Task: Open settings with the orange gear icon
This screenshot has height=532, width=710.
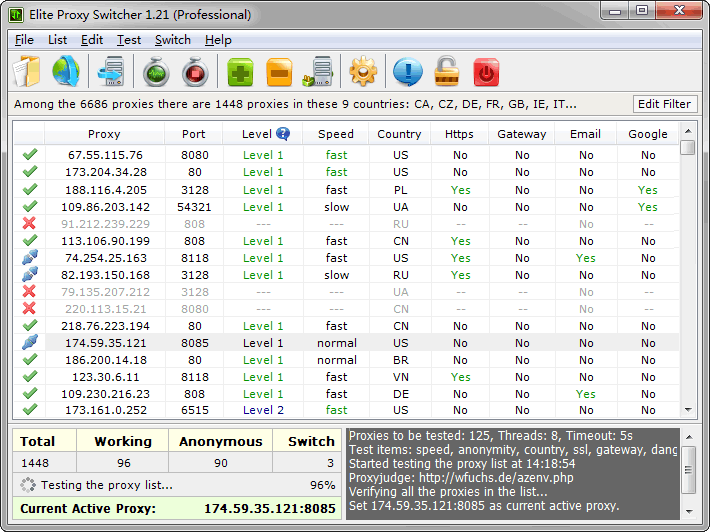Action: point(363,72)
